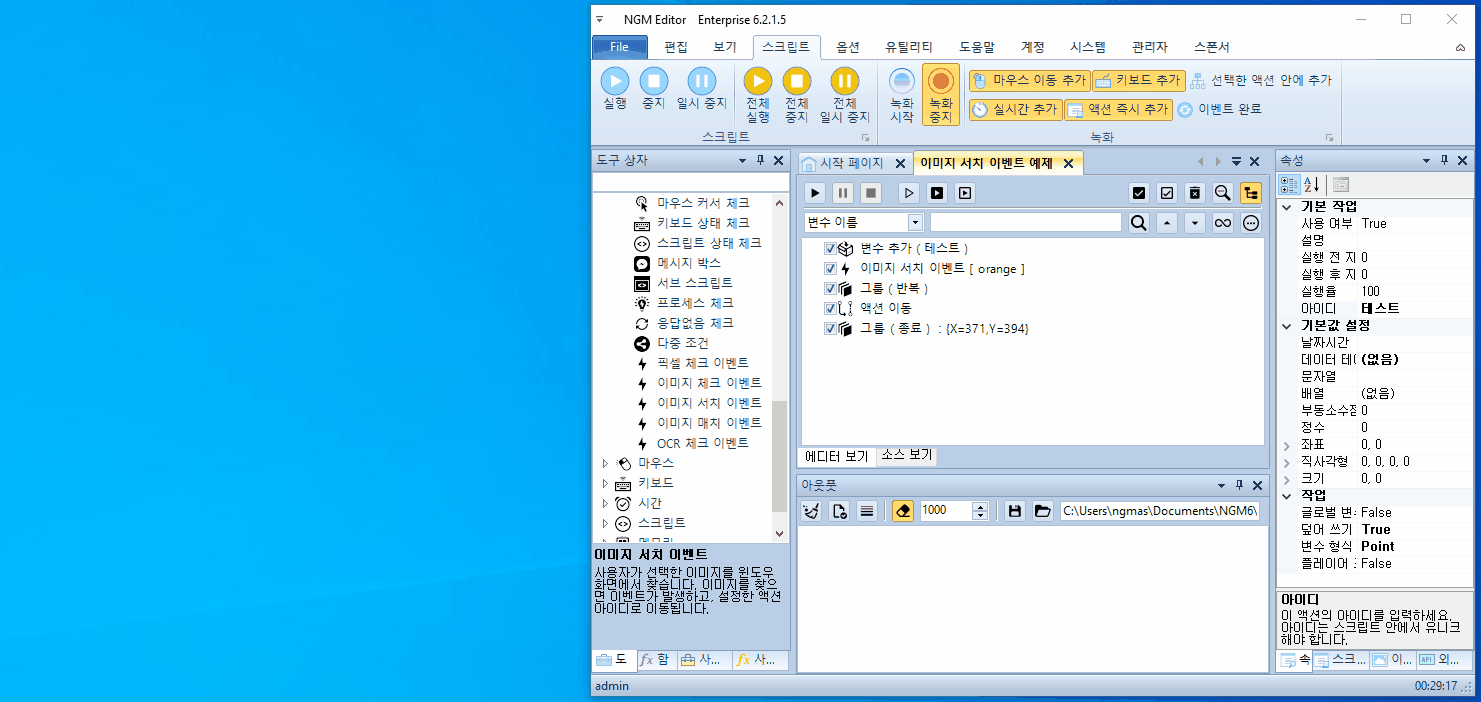Click the 액션 즉시 추가 button
The image size is (1481, 702).
click(x=1118, y=109)
